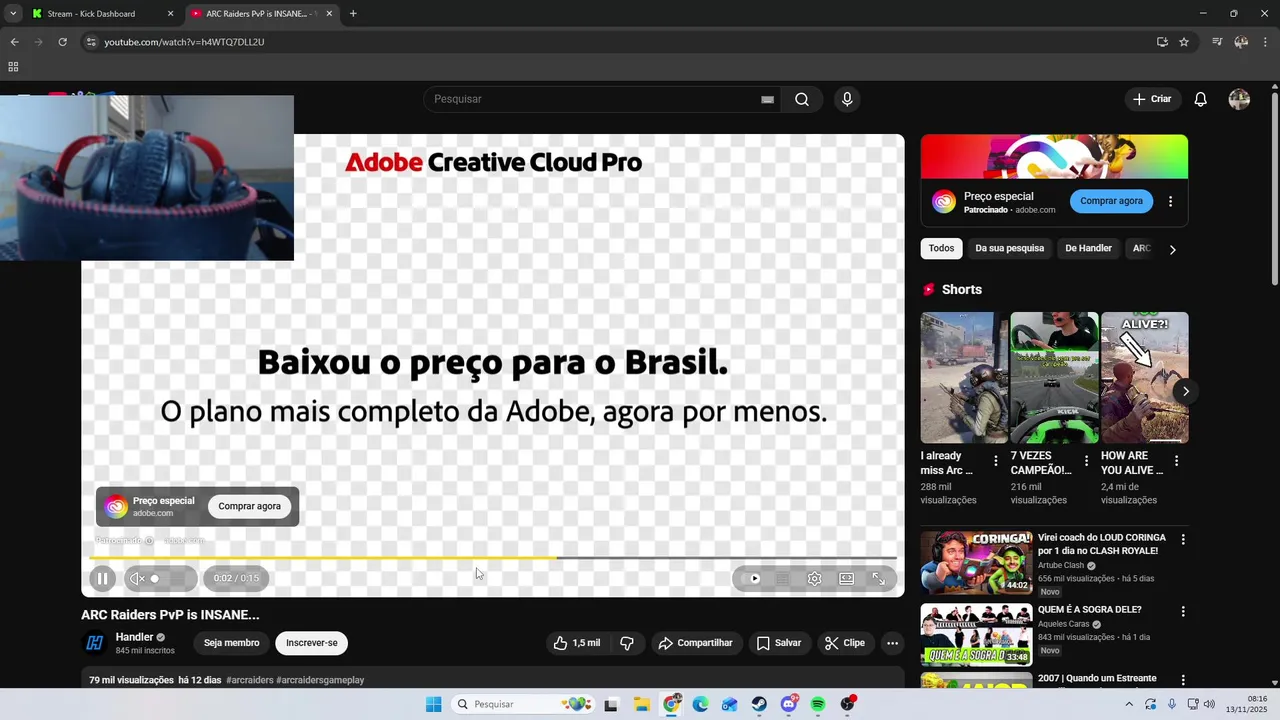The height and width of the screenshot is (720, 1280).
Task: Open Chrome media controls icon
Action: [x=1217, y=42]
